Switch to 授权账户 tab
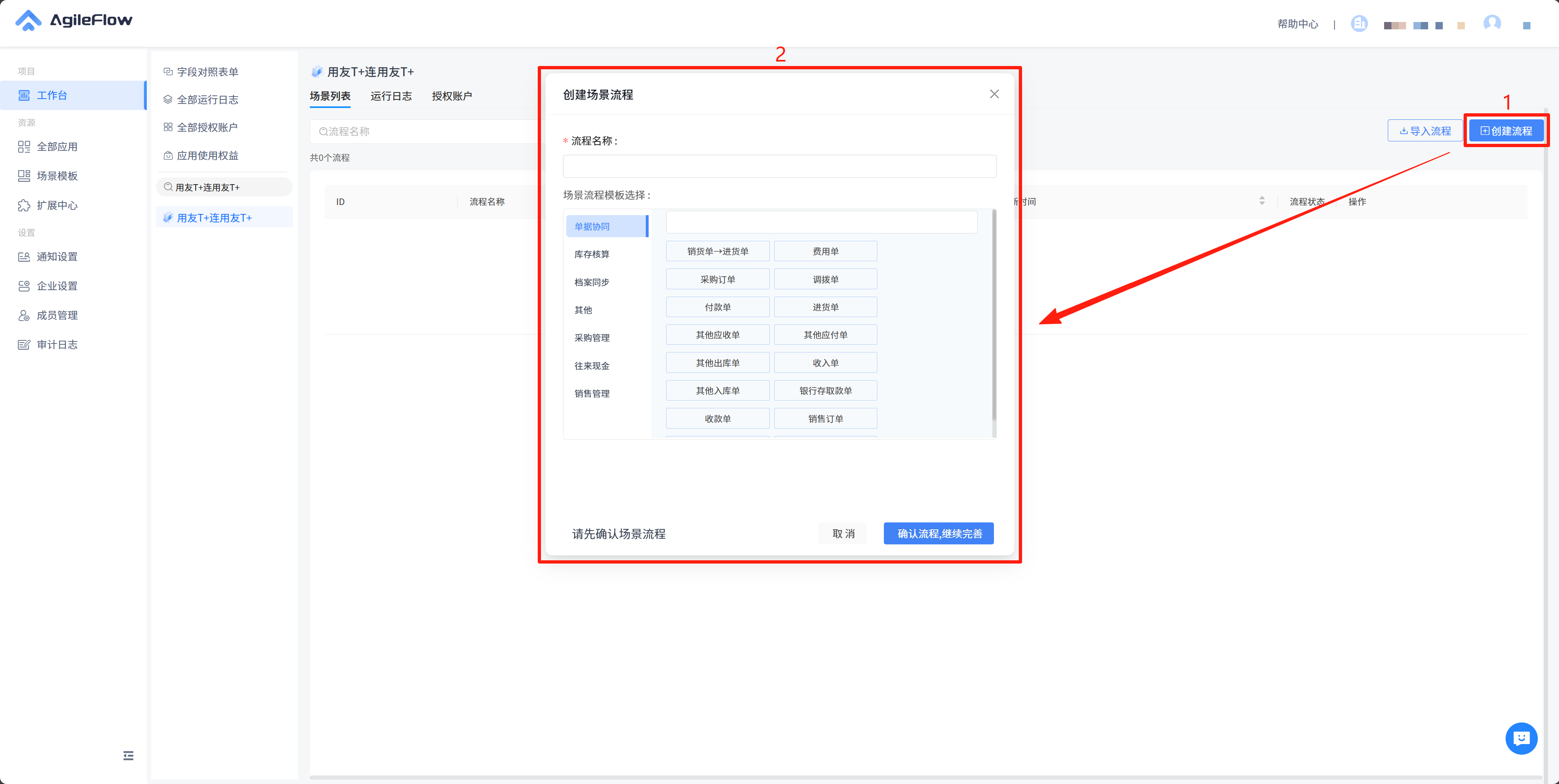This screenshot has height=784, width=1559. (x=451, y=96)
